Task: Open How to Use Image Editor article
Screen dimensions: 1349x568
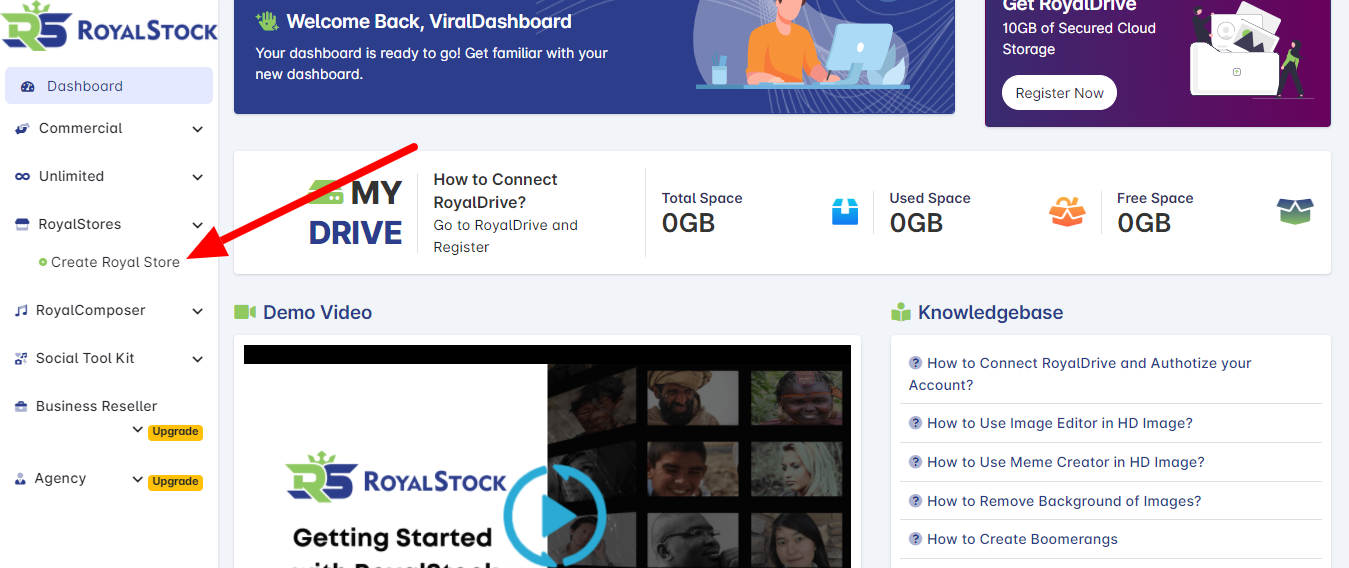Action: pyautogui.click(x=1060, y=423)
